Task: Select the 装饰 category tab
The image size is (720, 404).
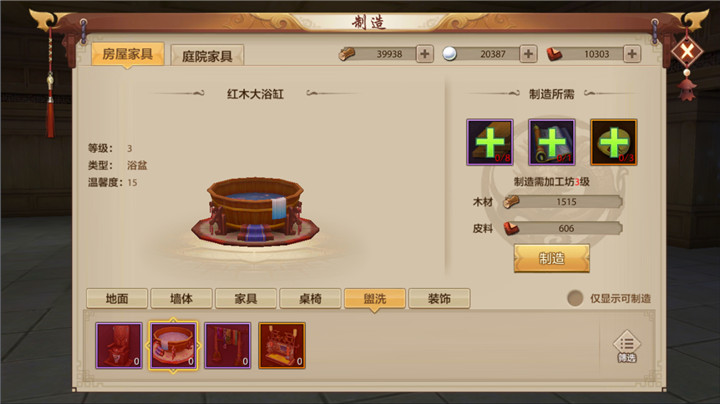Action: 439,299
